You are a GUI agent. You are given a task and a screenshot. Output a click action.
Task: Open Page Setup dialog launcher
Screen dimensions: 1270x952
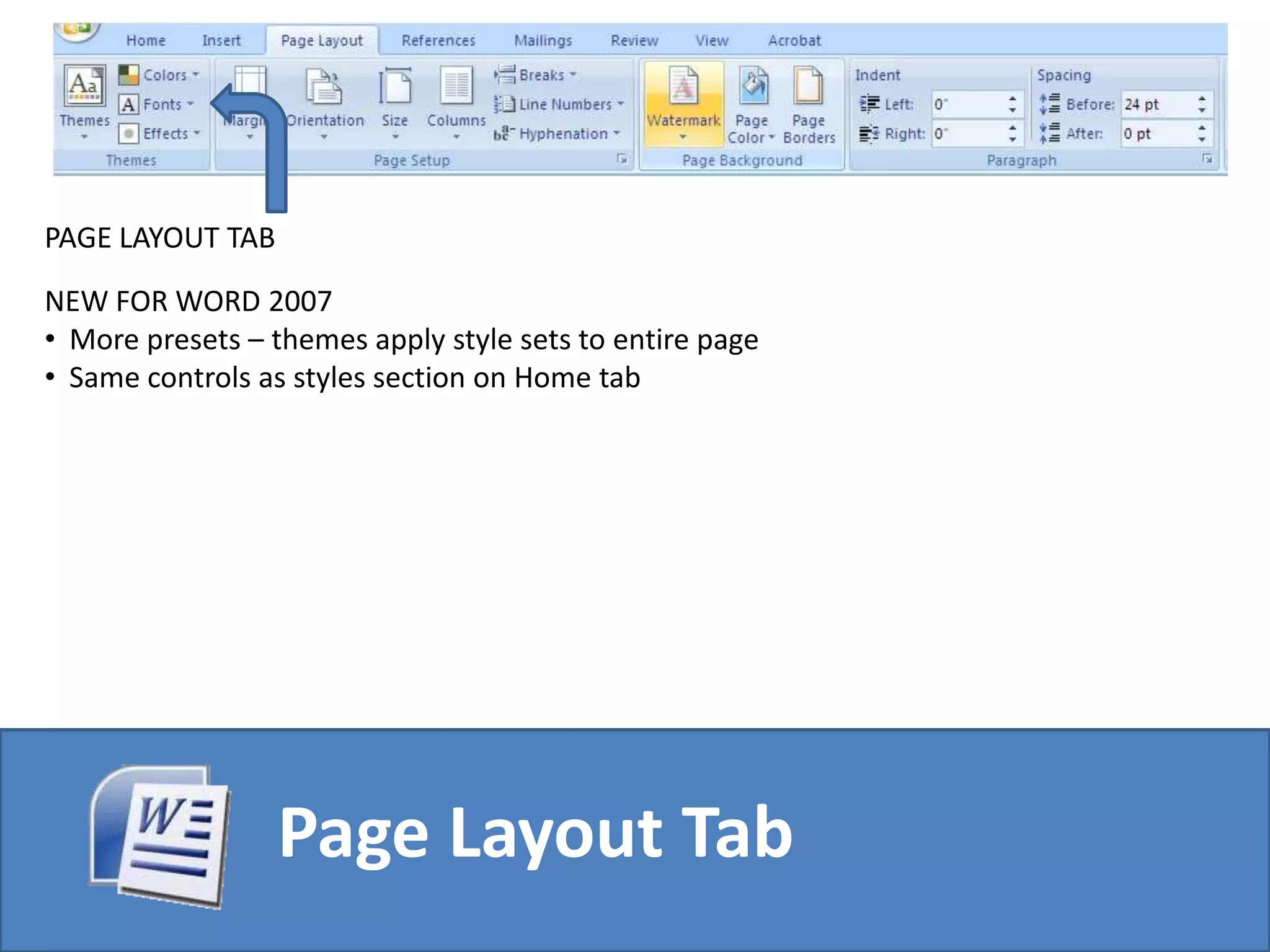[621, 160]
